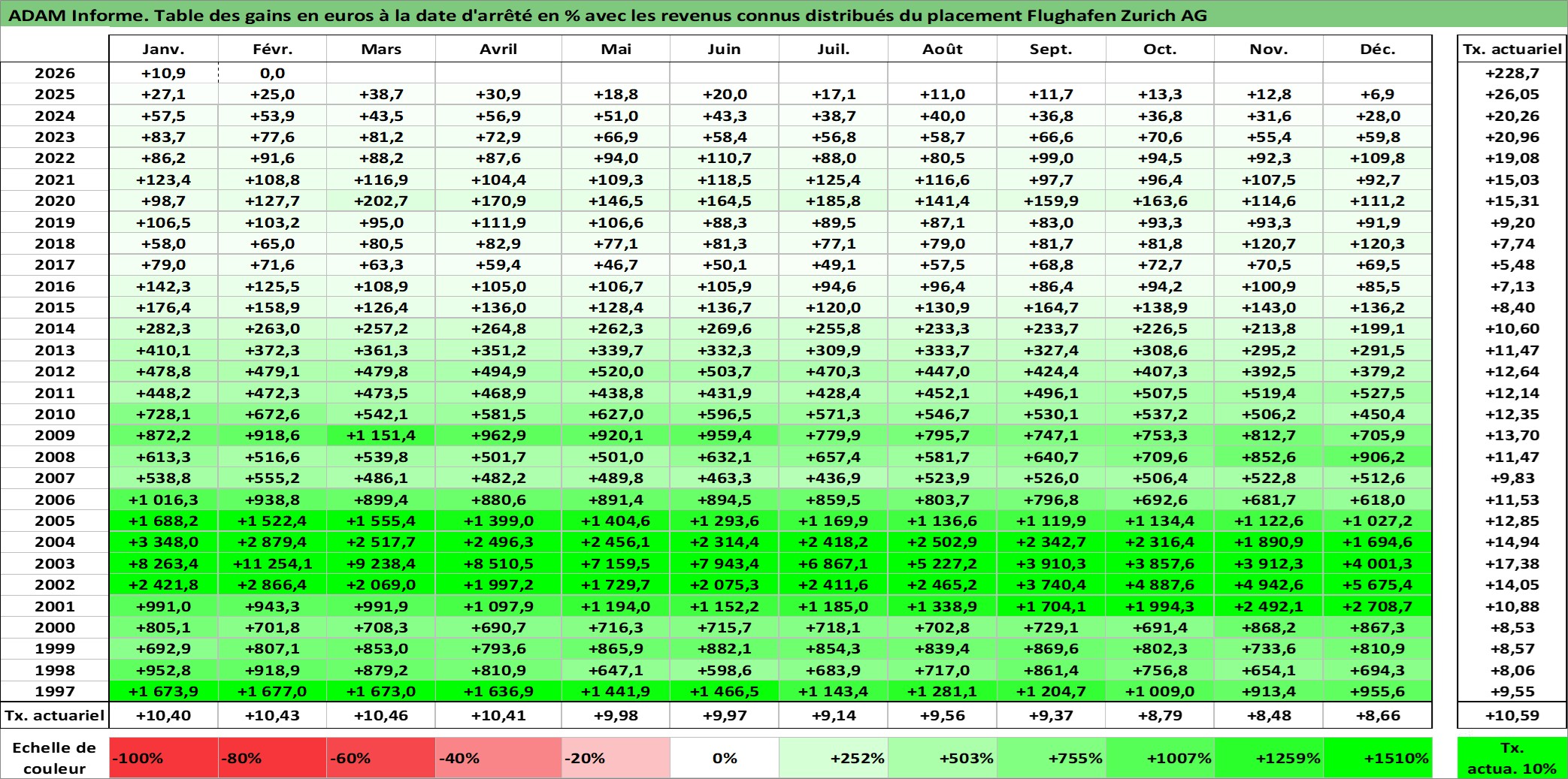
Task: Click the -100% red color swatch
Action: tap(163, 758)
